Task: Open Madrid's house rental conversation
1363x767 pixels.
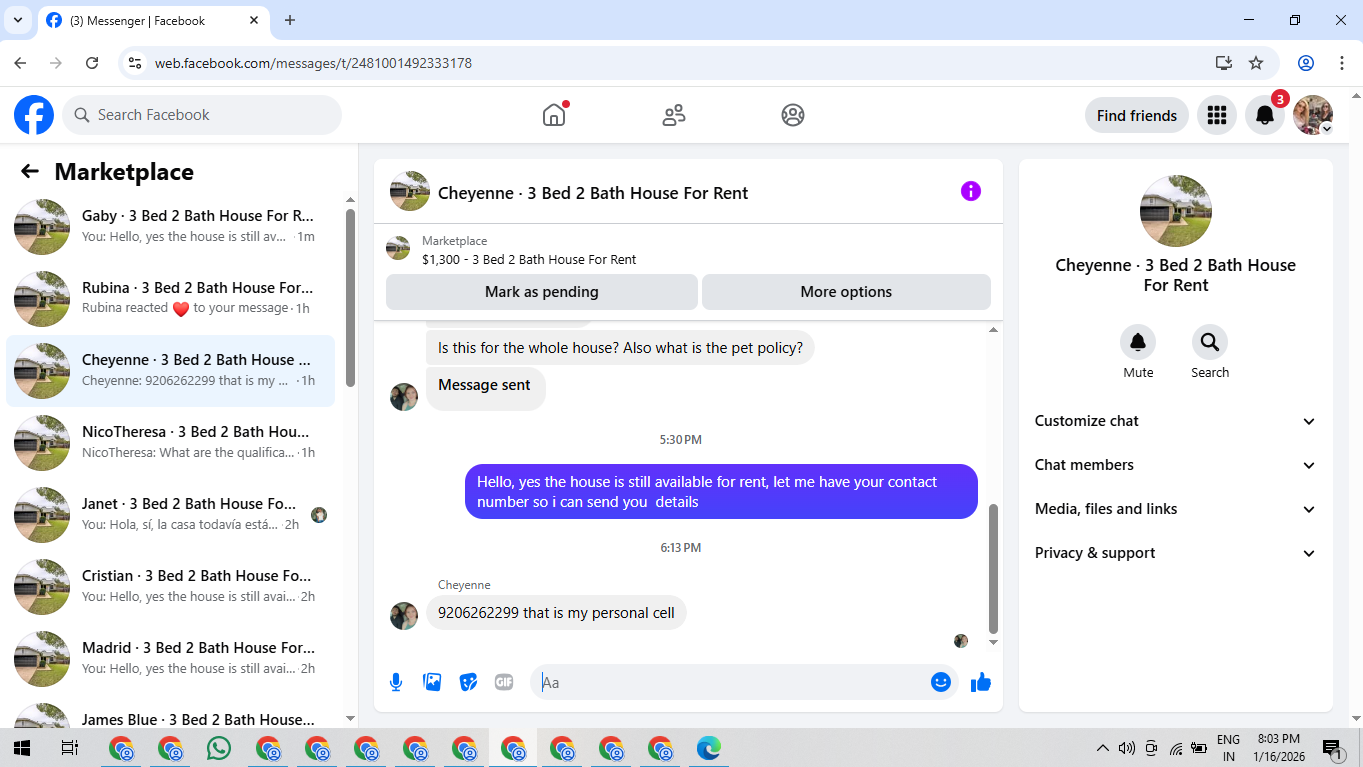Action: 170,659
